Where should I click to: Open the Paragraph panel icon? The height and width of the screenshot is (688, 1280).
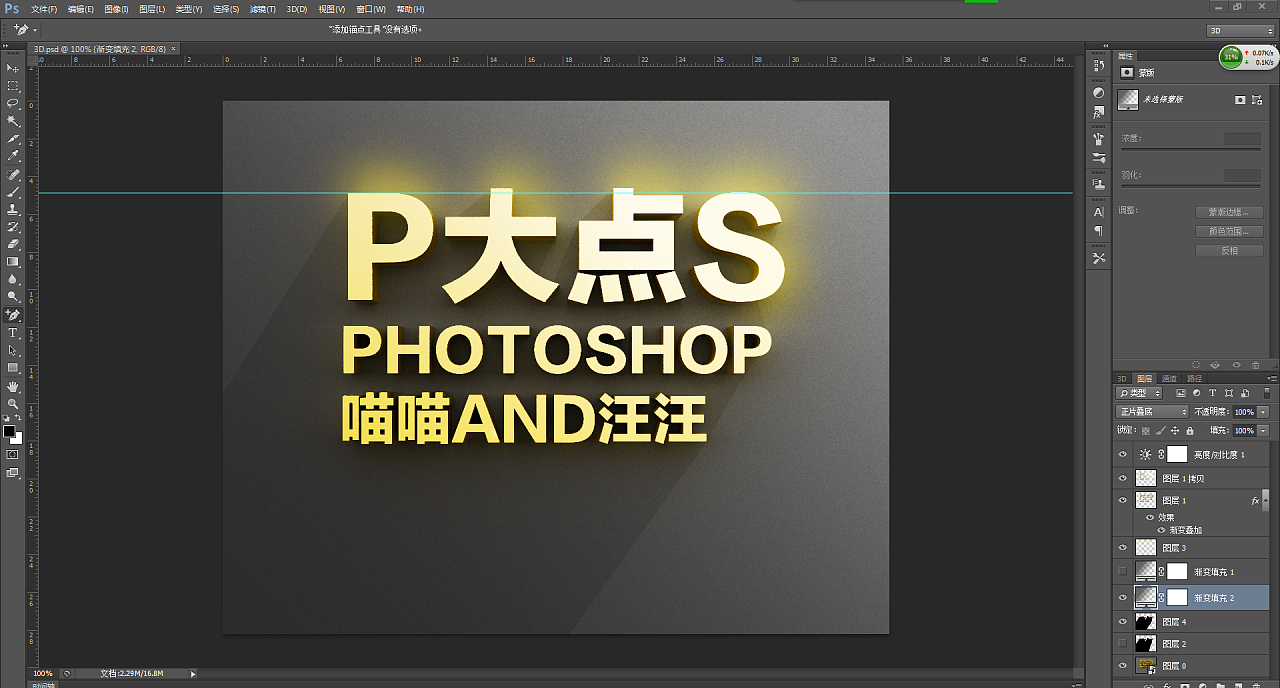(1098, 231)
